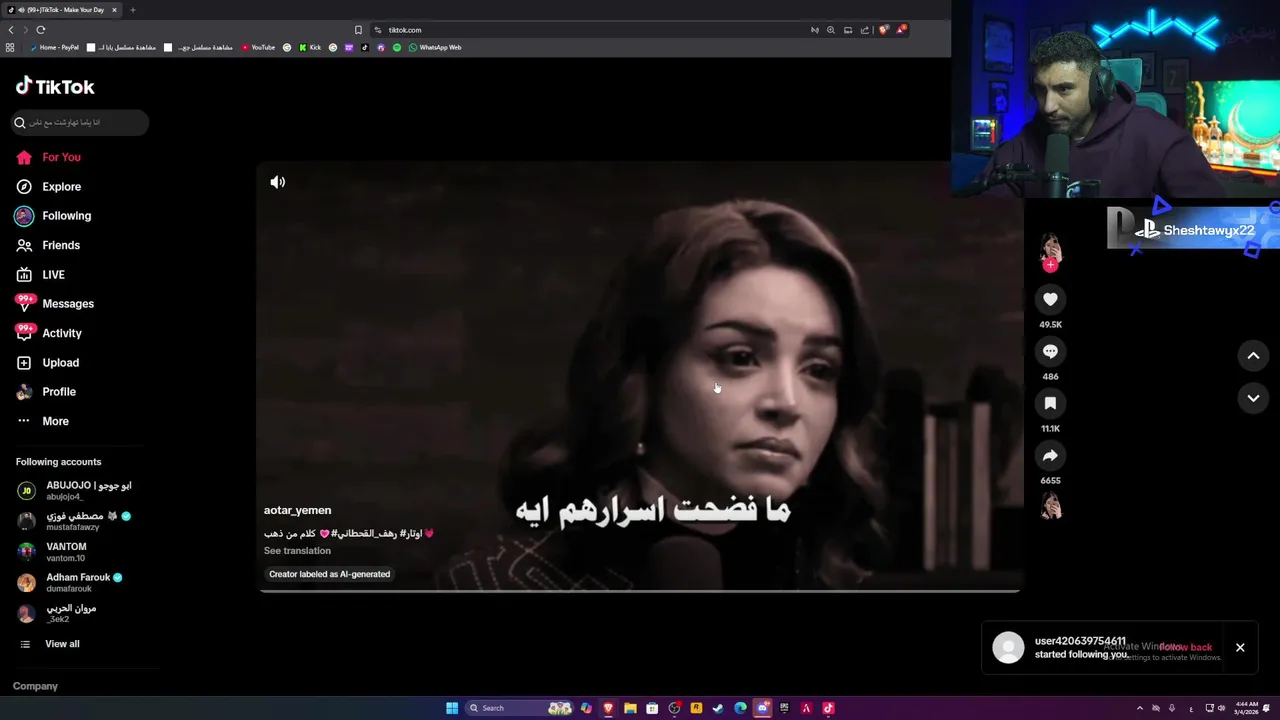Open Epic Games from taskbar
Viewport: 1280px width, 720px height.
tap(784, 708)
